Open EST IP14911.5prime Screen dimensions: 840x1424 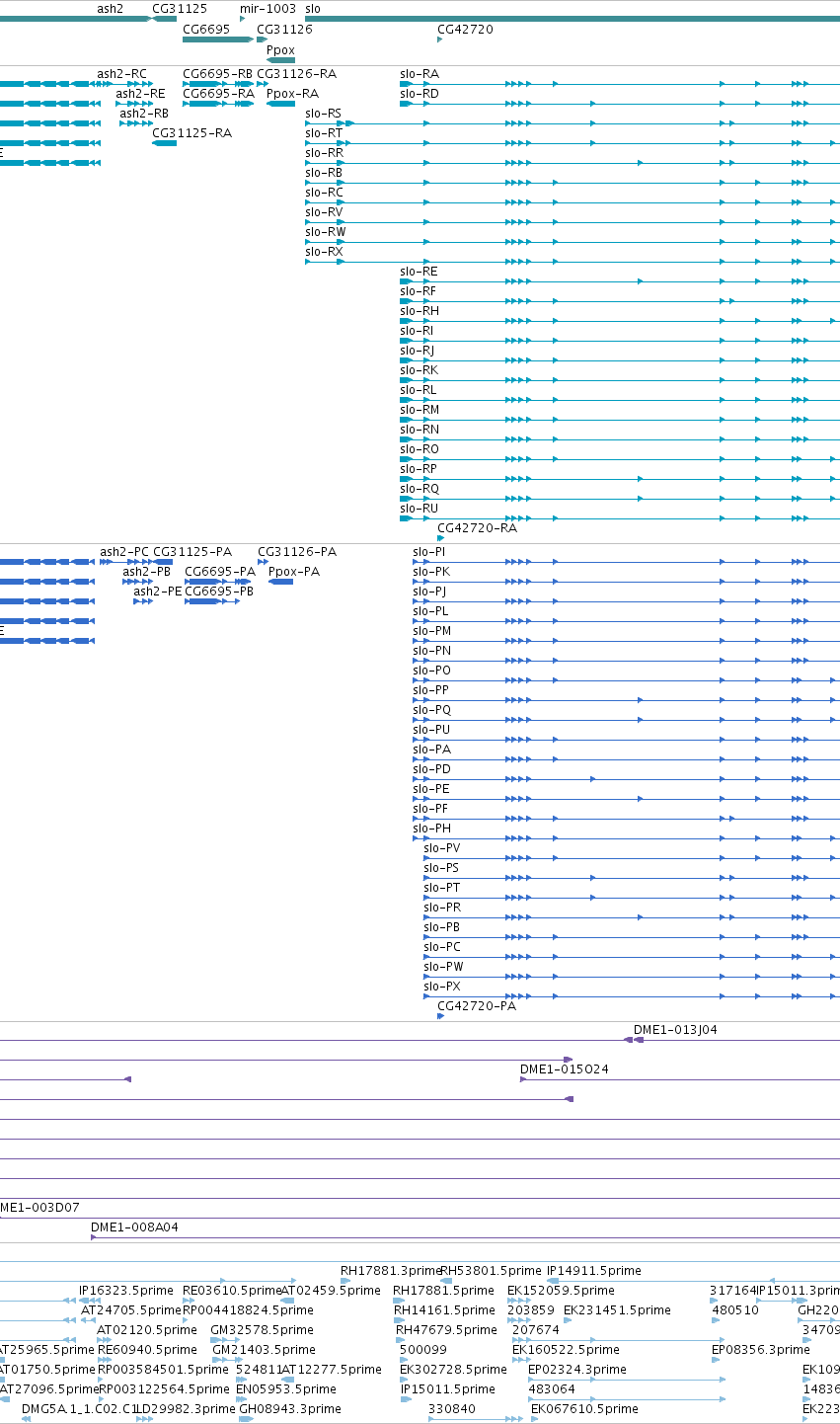(594, 1271)
